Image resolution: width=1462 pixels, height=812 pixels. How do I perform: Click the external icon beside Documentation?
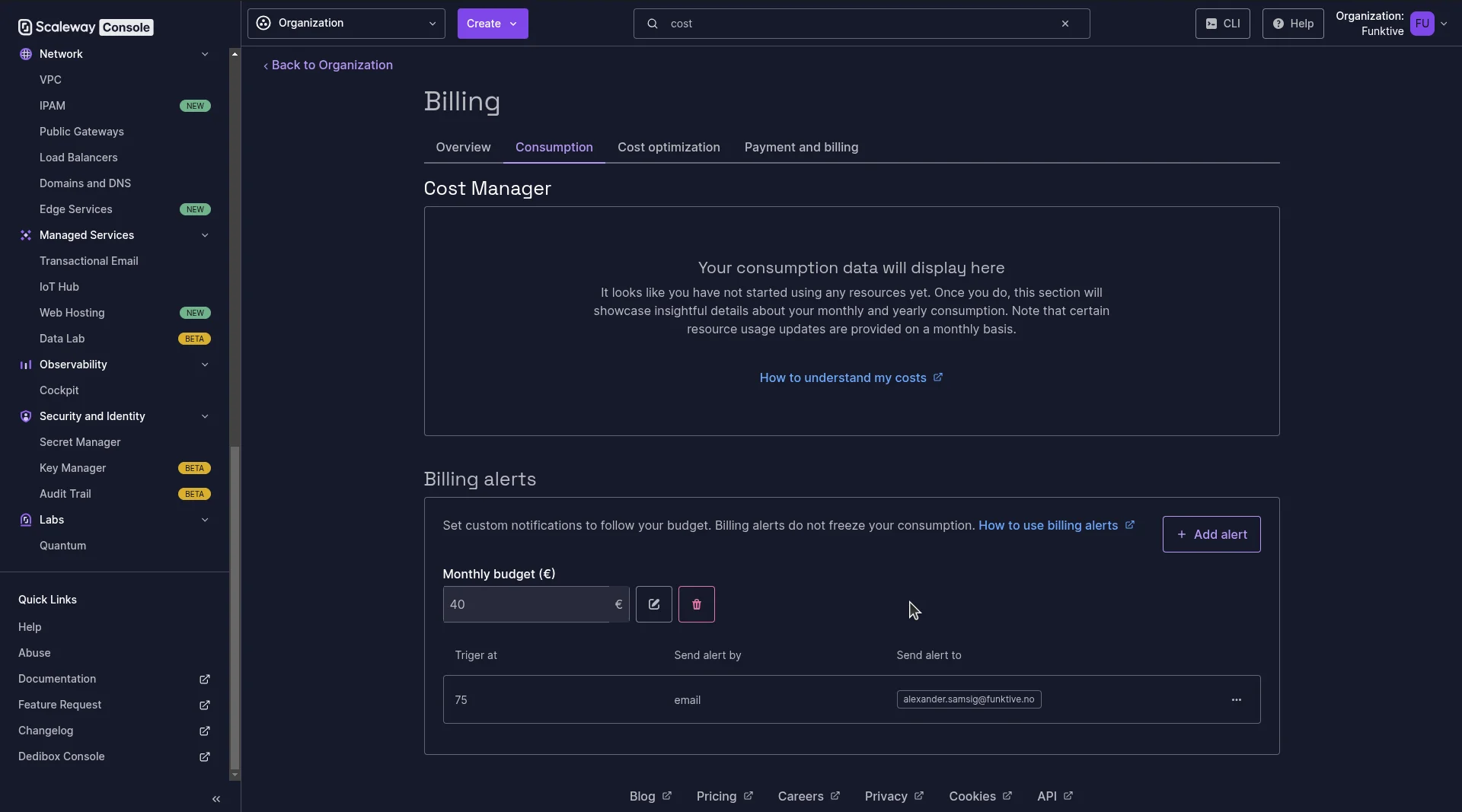205,679
